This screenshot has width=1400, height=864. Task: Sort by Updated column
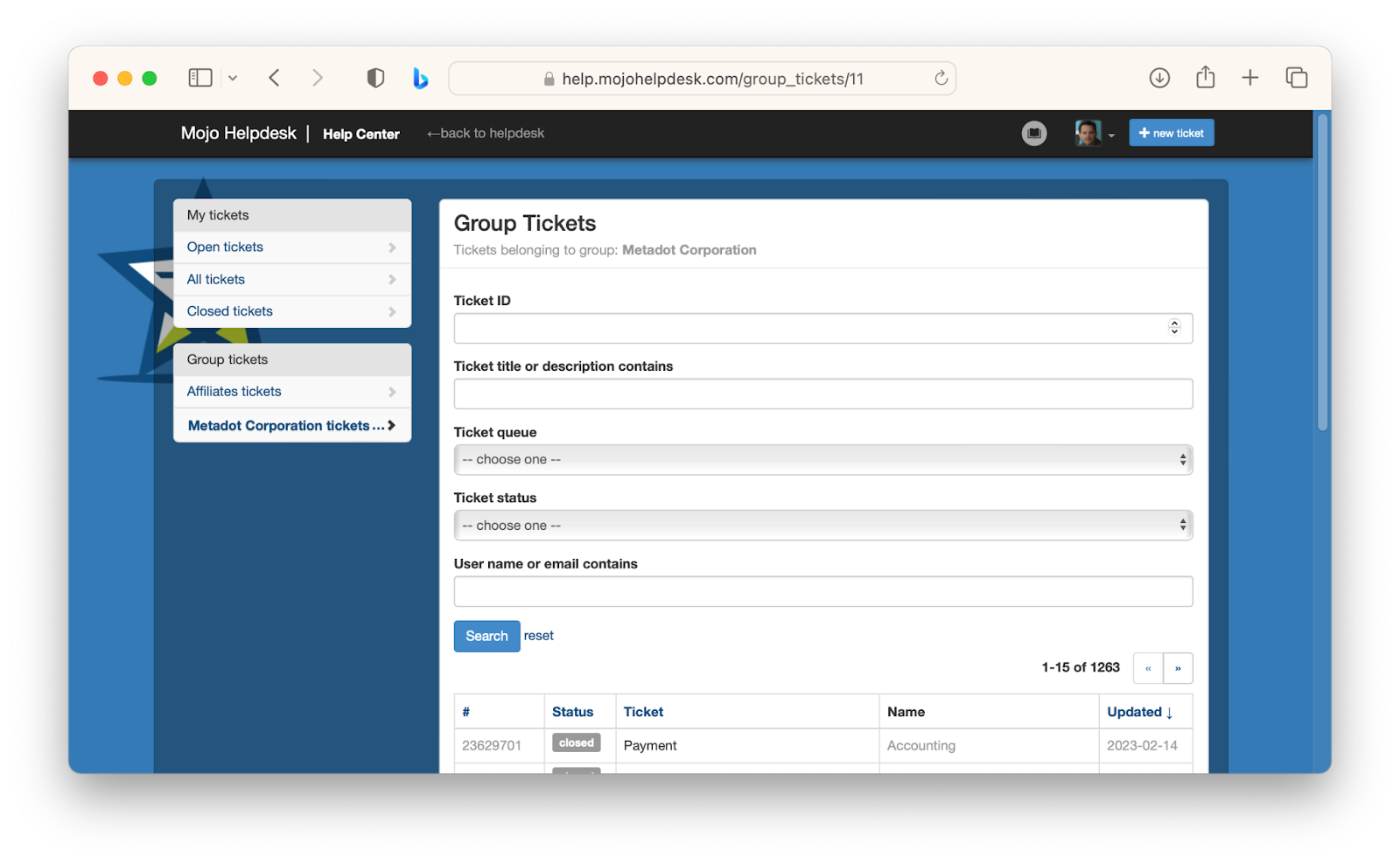(1140, 712)
